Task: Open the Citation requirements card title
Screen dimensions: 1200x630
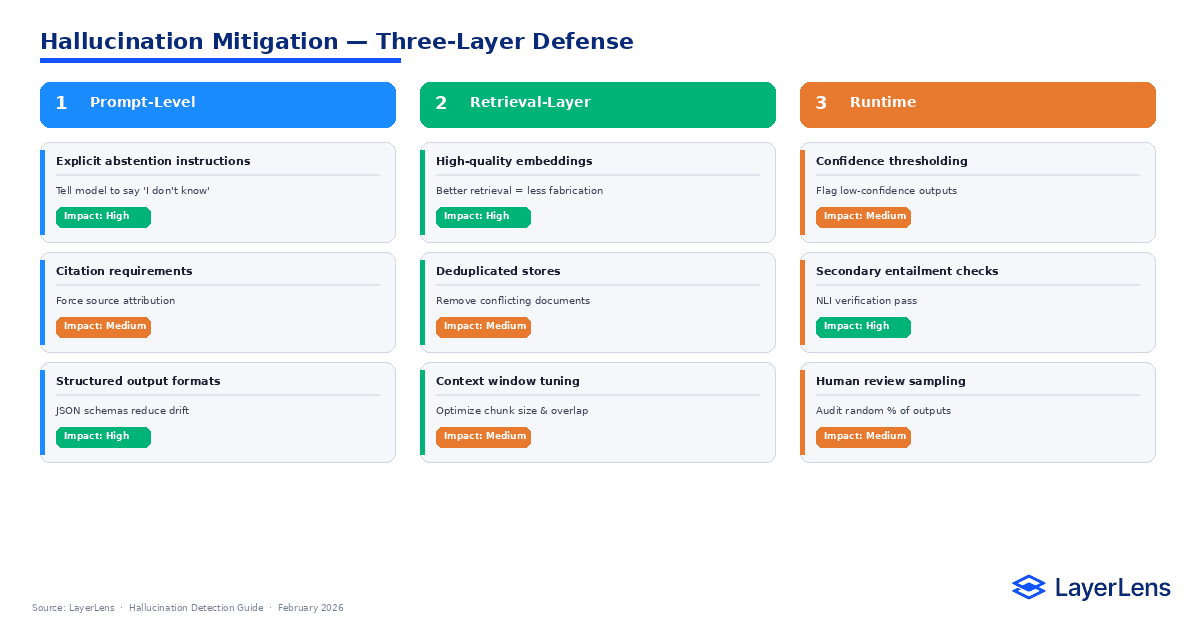Action: pyautogui.click(x=124, y=271)
